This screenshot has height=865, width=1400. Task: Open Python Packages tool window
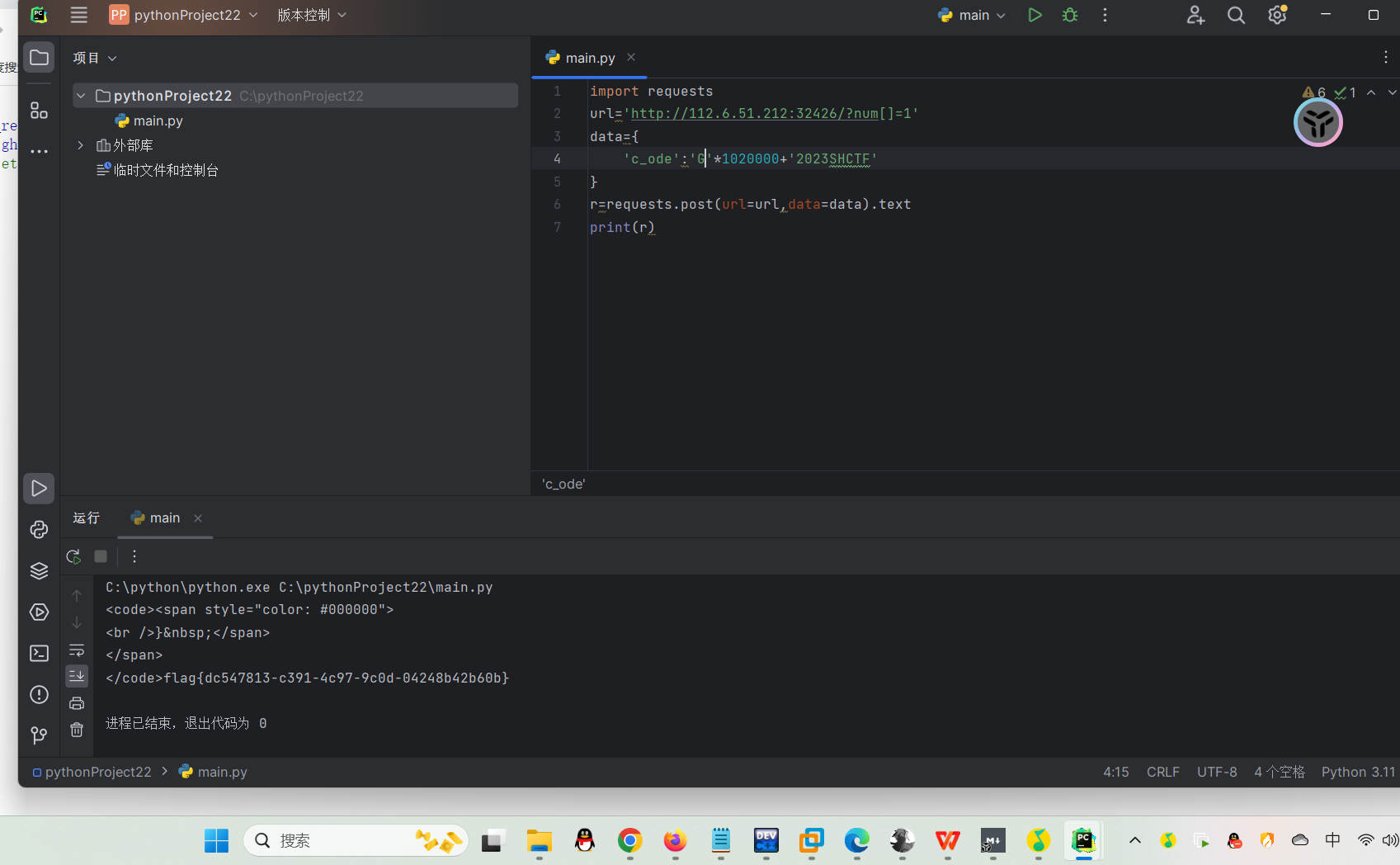[x=39, y=530]
